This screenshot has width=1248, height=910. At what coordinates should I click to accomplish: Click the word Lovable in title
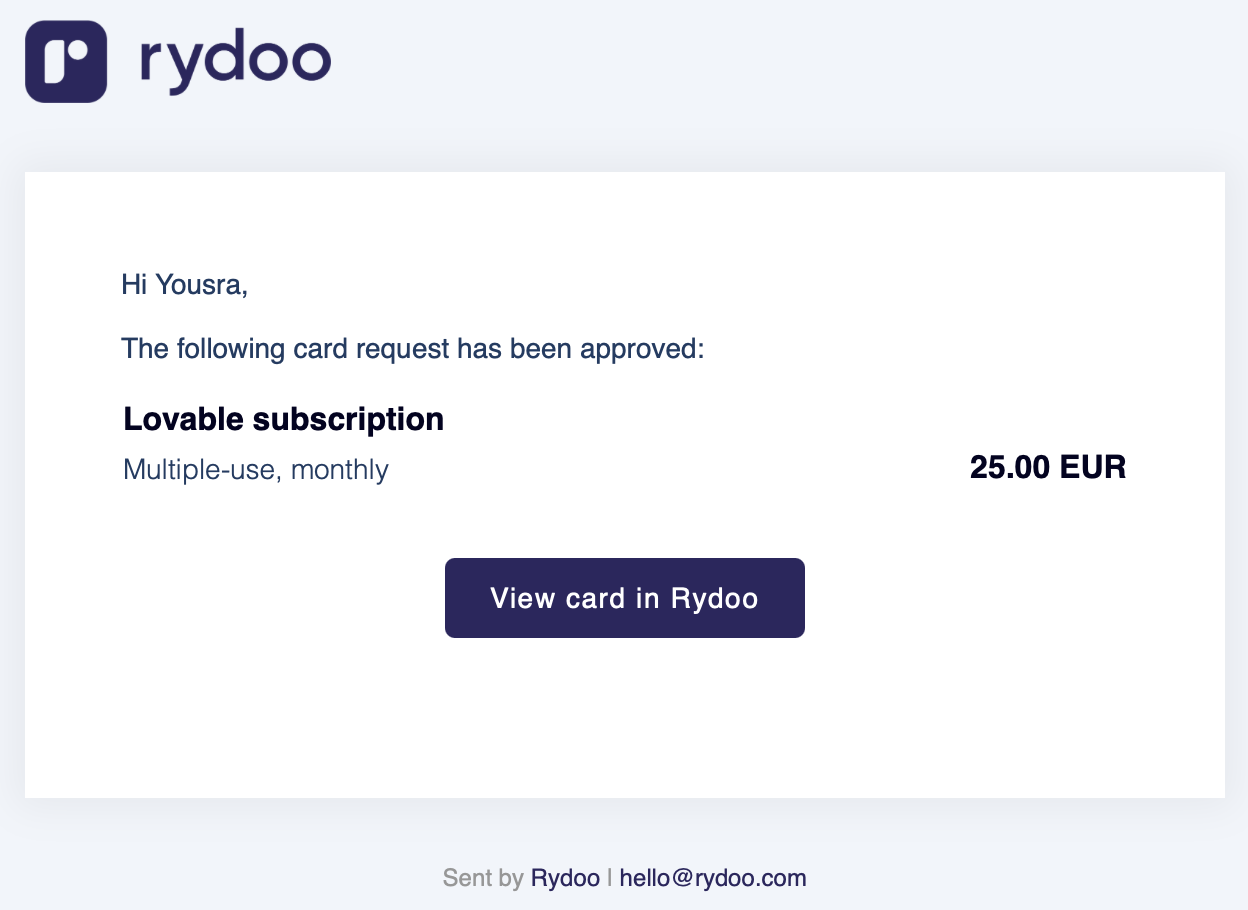tap(183, 419)
